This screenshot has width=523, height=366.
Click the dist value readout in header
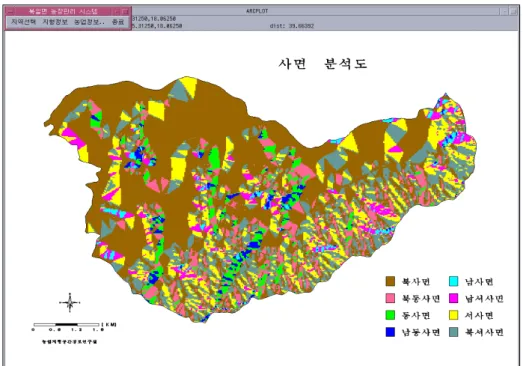292,26
